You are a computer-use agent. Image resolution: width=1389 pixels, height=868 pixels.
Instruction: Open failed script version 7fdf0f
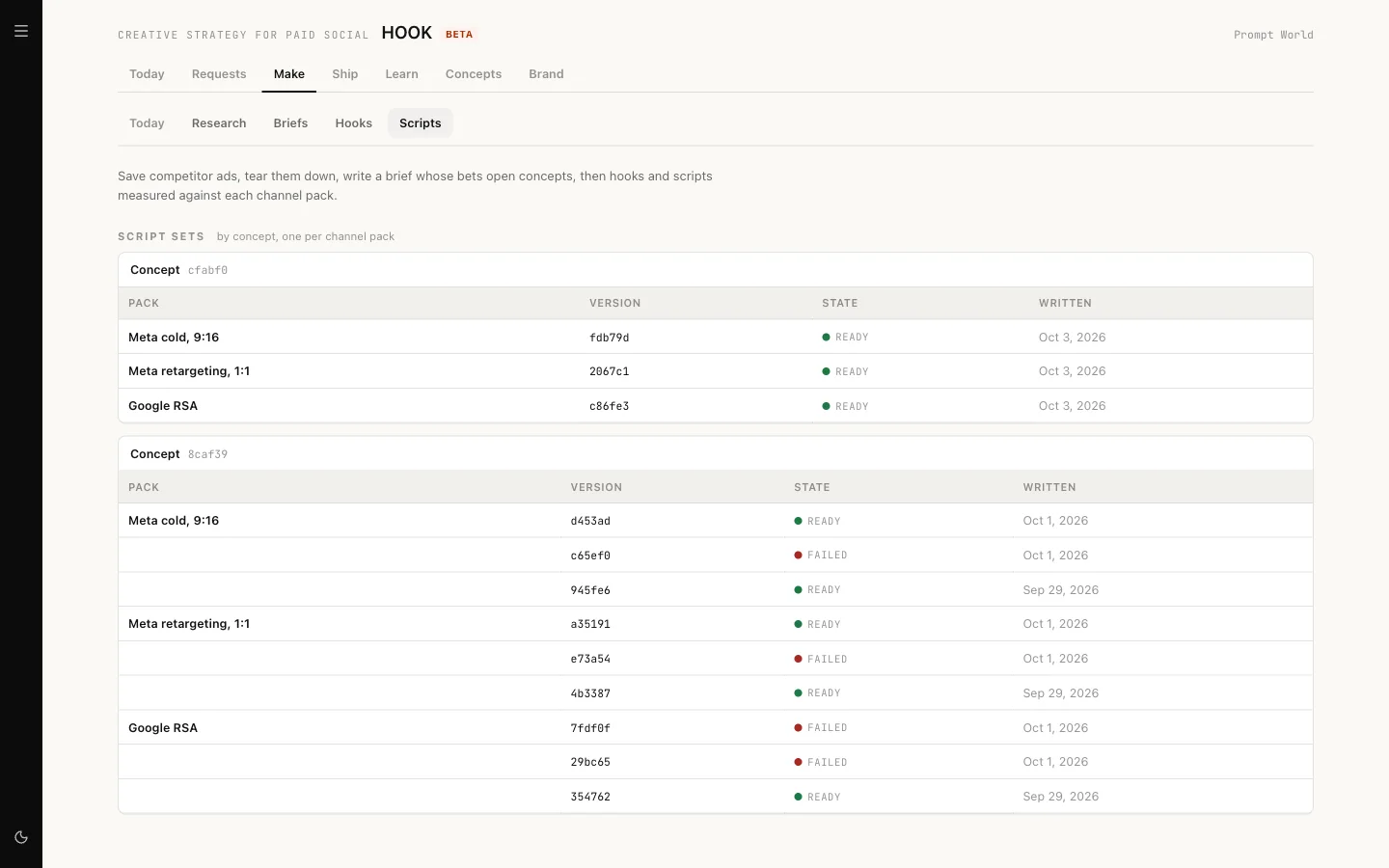point(590,728)
